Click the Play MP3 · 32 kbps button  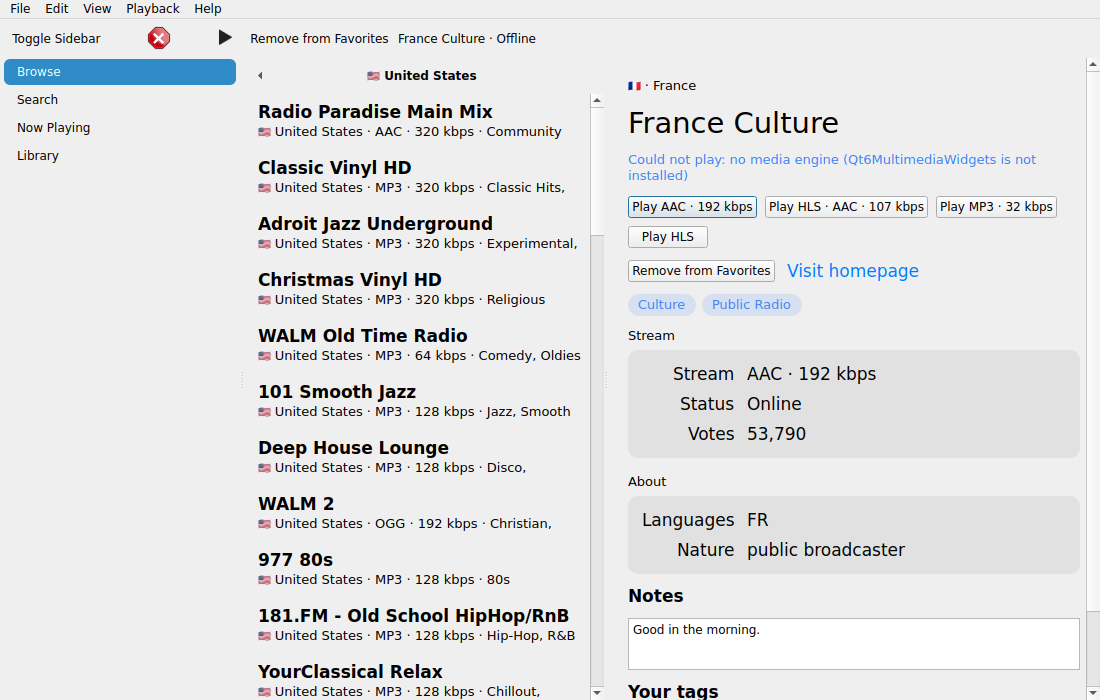(996, 207)
